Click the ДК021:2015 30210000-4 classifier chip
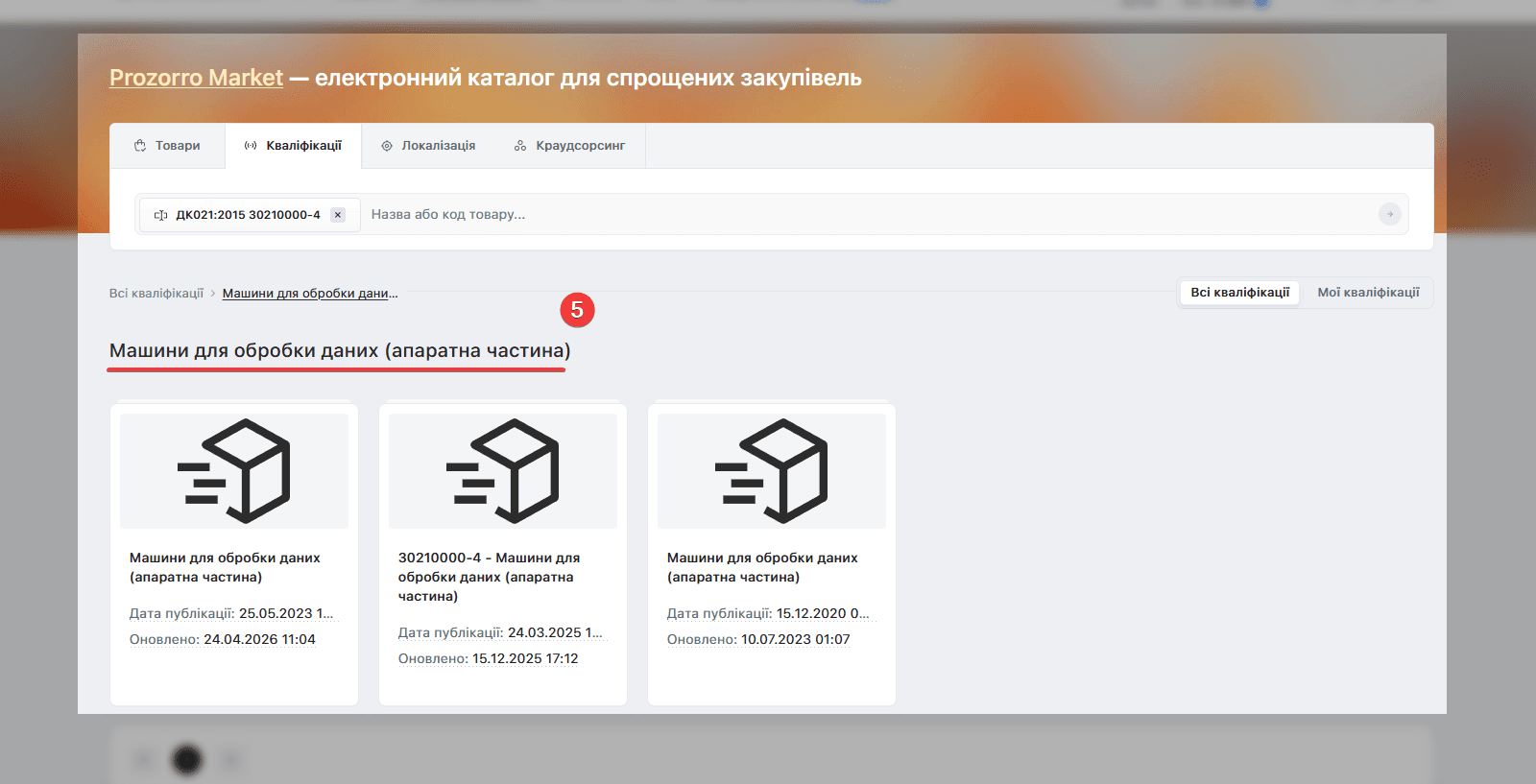 click(248, 215)
